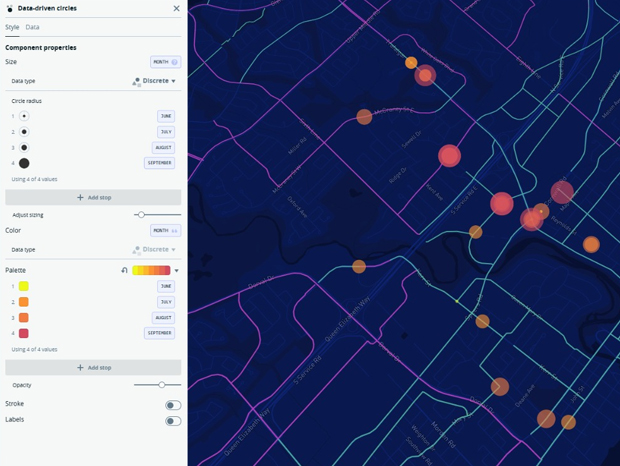Click the JUNE value tag under Circle radius
The height and width of the screenshot is (466, 620).
click(x=166, y=116)
